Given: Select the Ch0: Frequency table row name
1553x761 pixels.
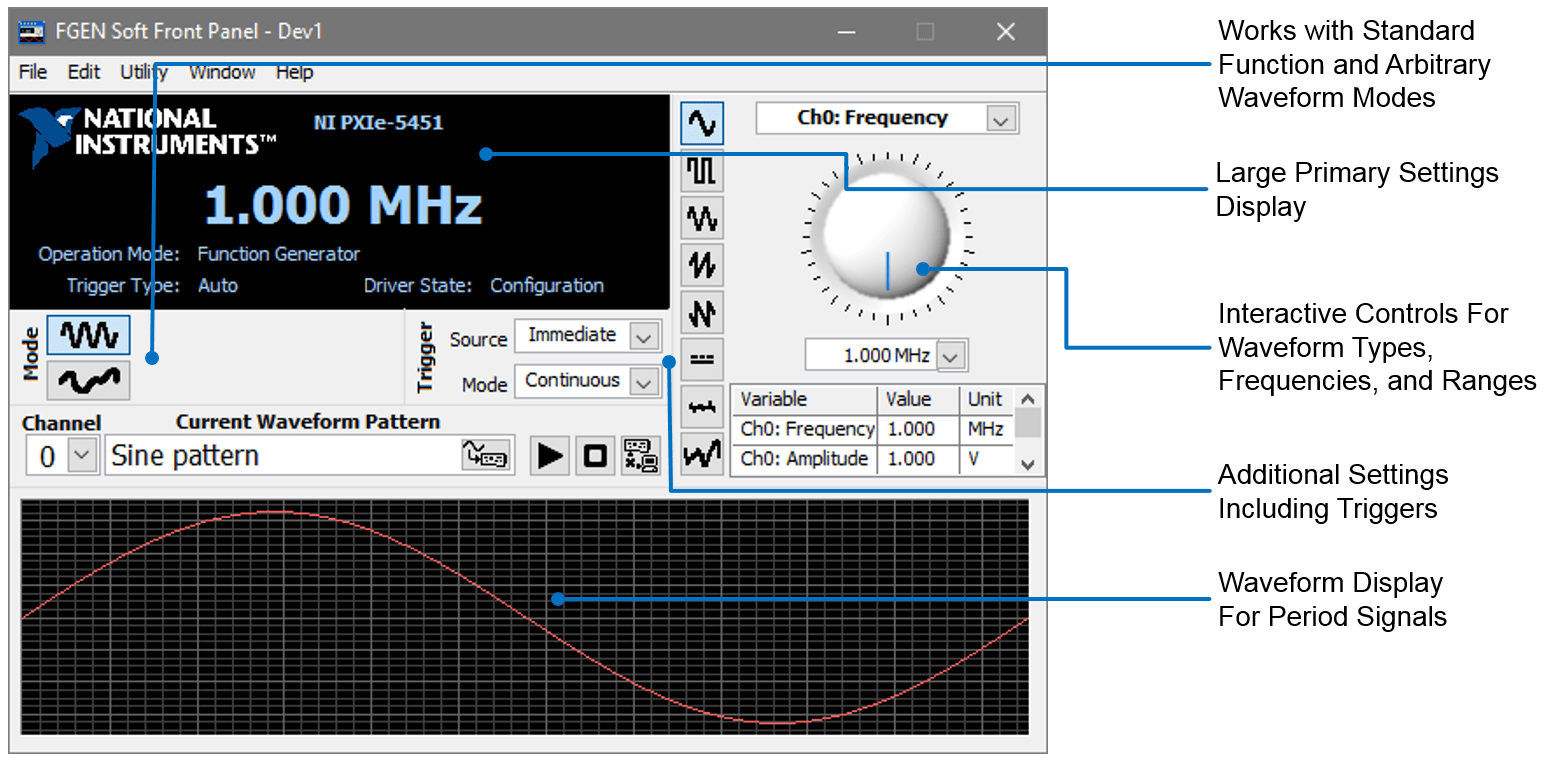Looking at the screenshot, I should [x=806, y=429].
